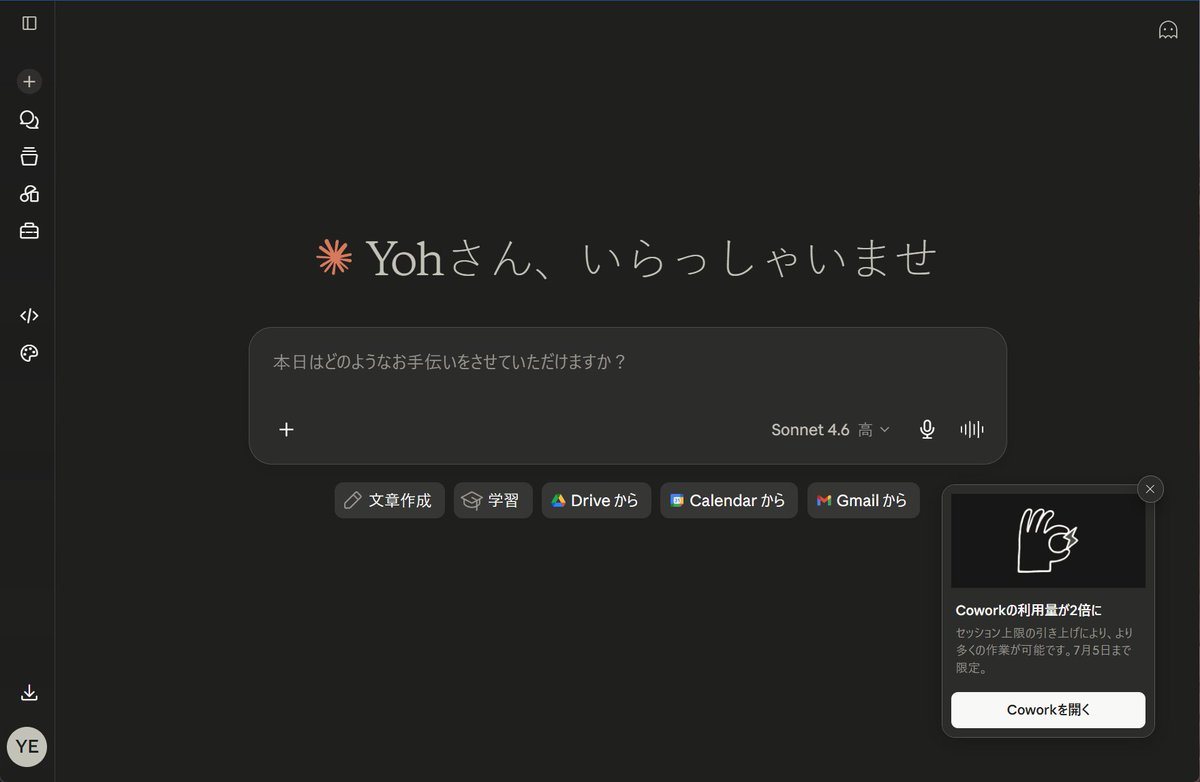Open the palette design icon

click(29, 353)
